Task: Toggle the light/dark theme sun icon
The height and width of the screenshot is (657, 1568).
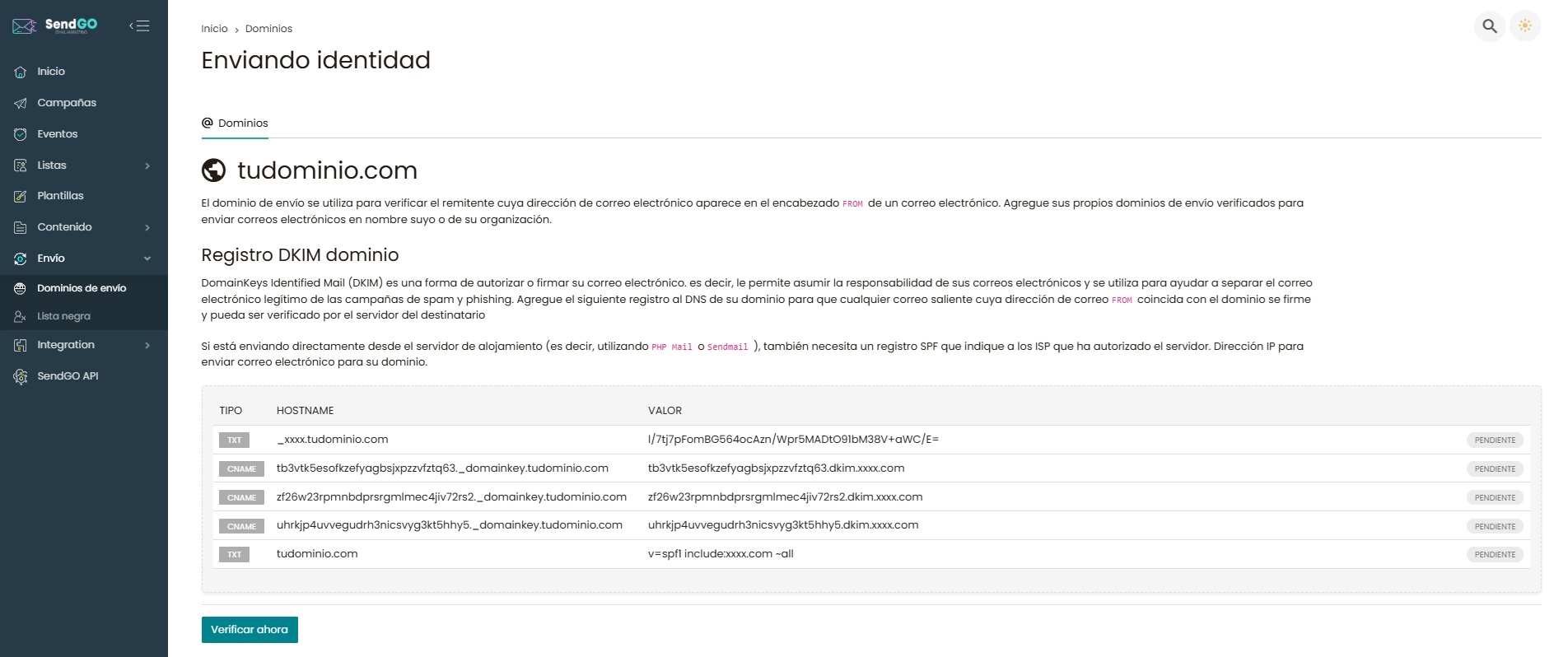Action: tap(1525, 26)
